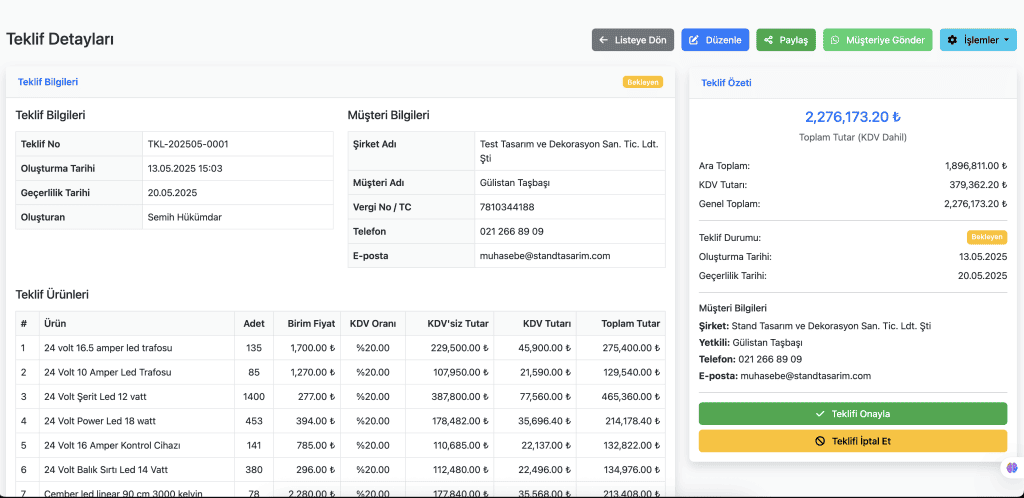Click KDV amount 22,137.00 ₺ in Kontrol Cihazı row
Screen dimensions: 1024x498
546,446
